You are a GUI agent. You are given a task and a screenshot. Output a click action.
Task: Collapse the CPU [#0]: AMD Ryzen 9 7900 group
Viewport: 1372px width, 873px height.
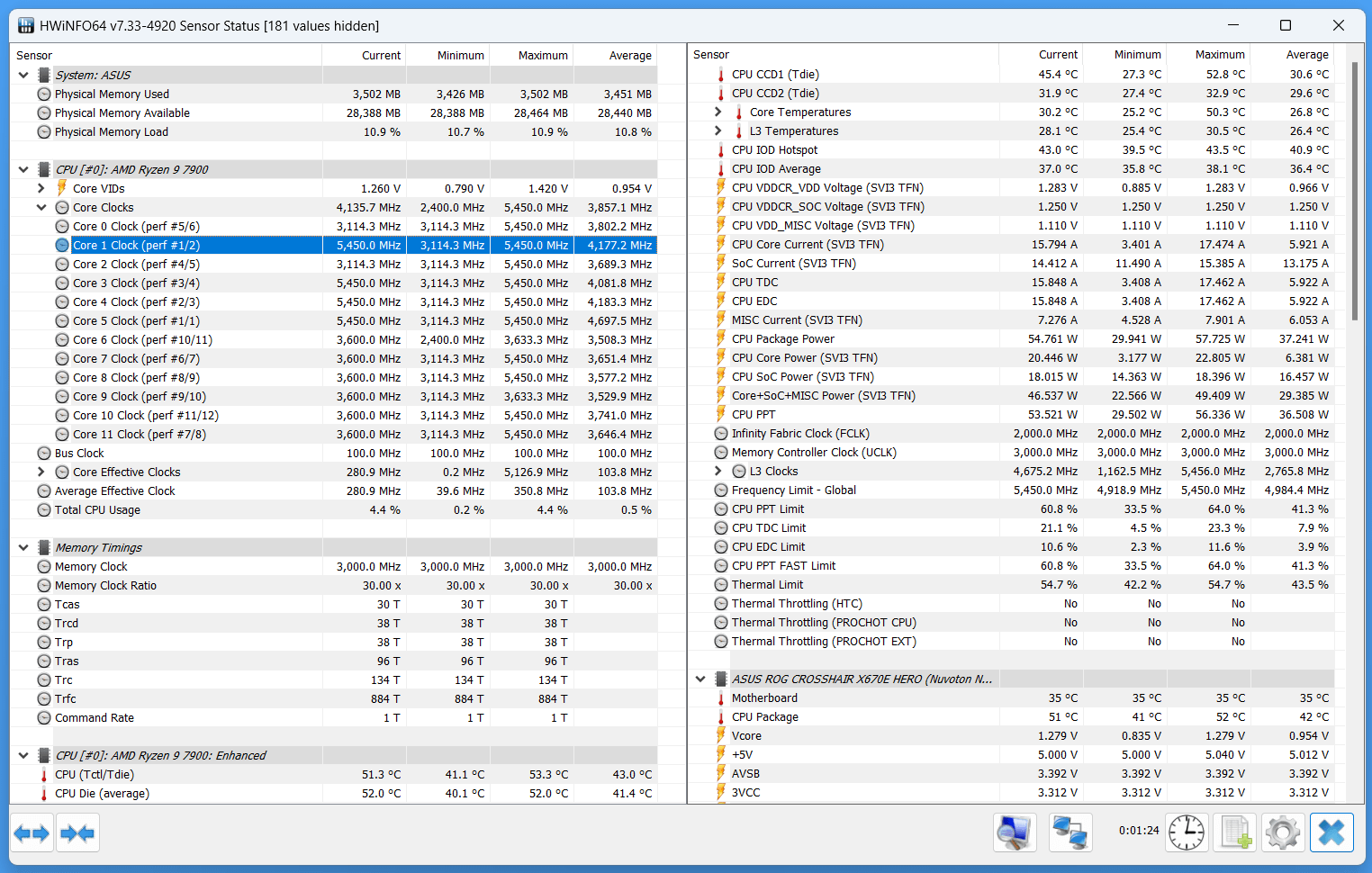point(23,169)
